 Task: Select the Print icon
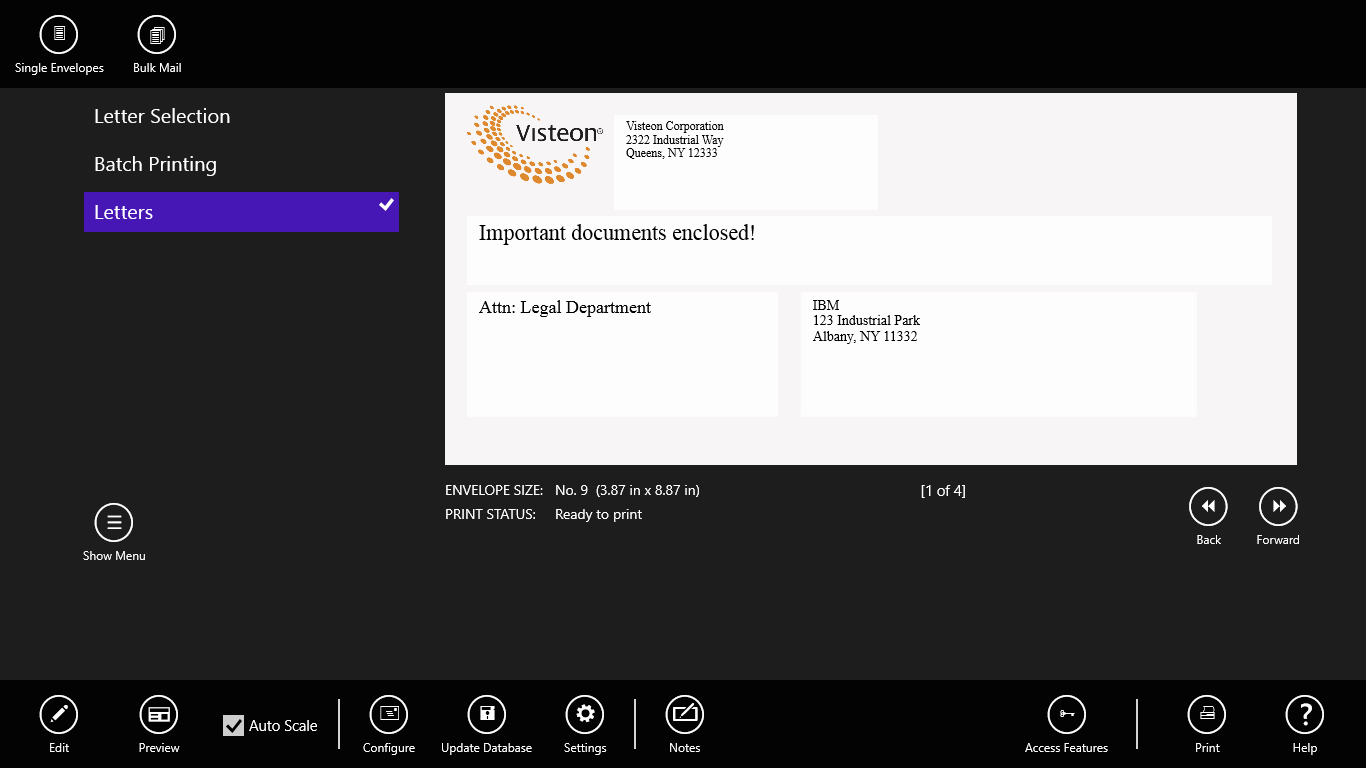1206,714
